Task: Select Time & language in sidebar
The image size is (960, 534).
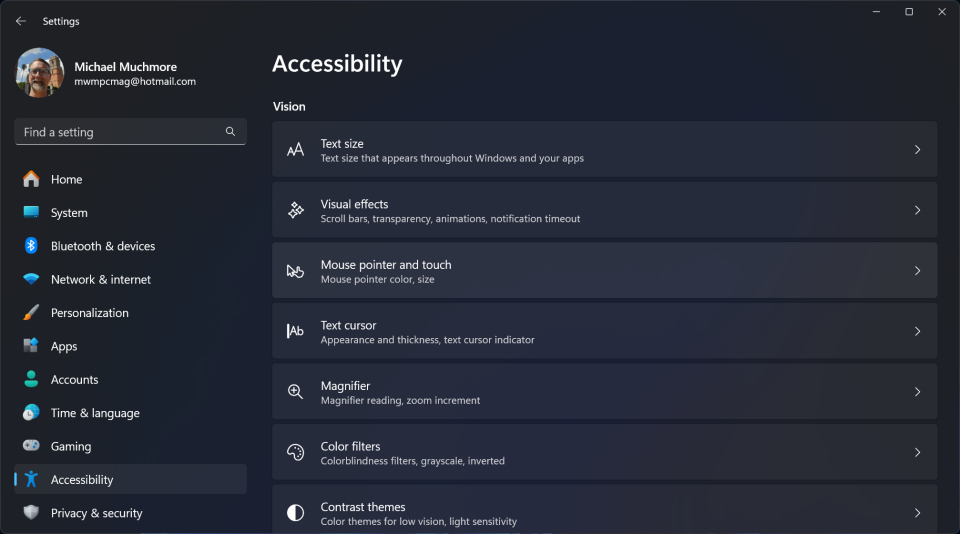Action: tap(95, 413)
